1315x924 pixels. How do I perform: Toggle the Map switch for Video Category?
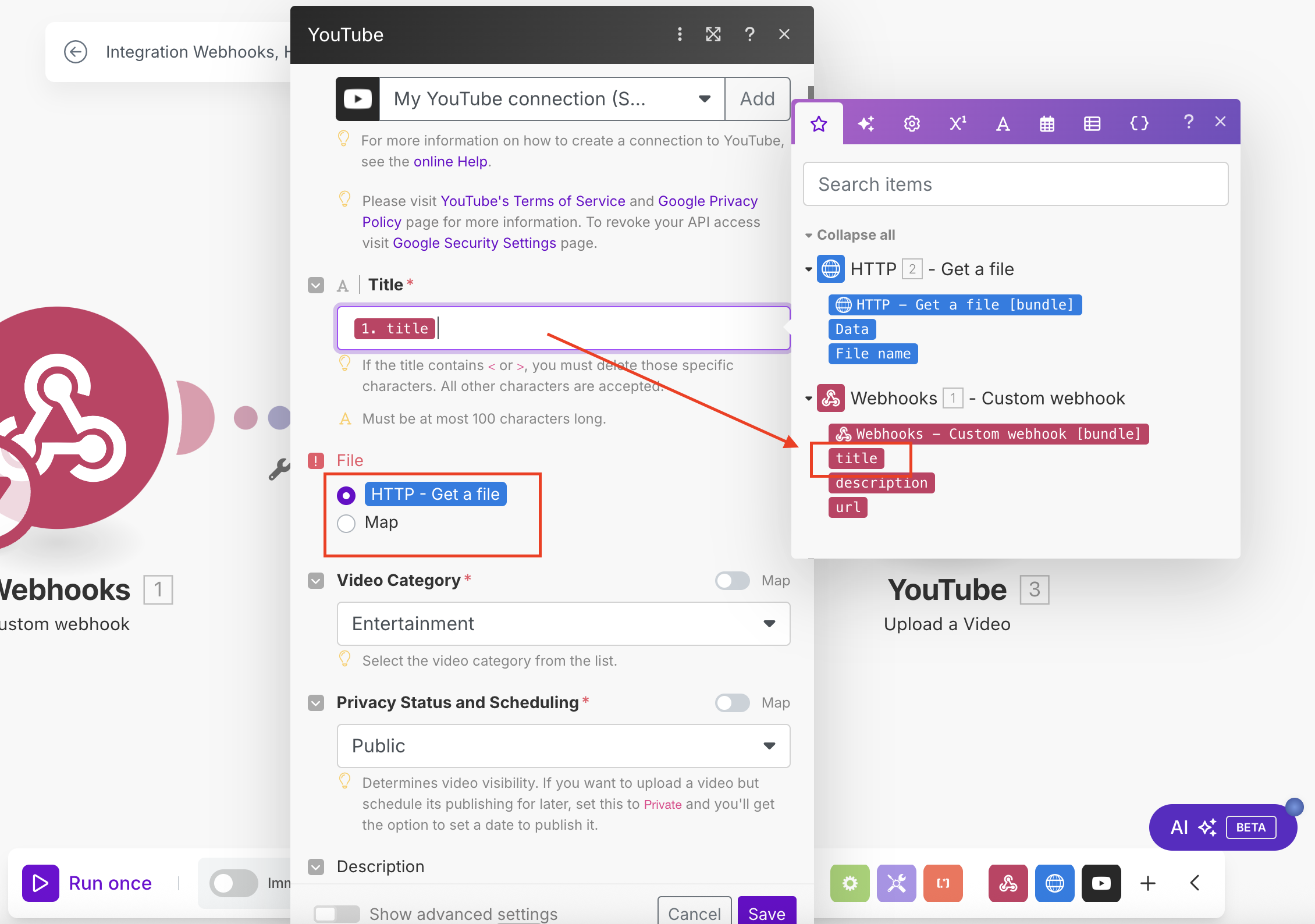pos(732,581)
